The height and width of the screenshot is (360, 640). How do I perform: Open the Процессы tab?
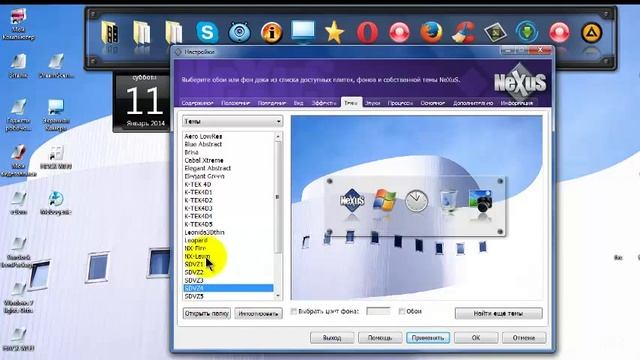tap(400, 103)
